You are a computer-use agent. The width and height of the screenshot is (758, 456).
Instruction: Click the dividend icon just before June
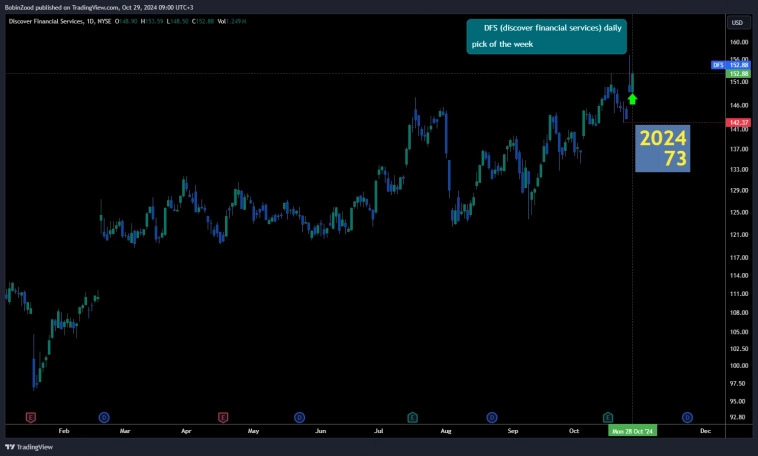coord(299,416)
